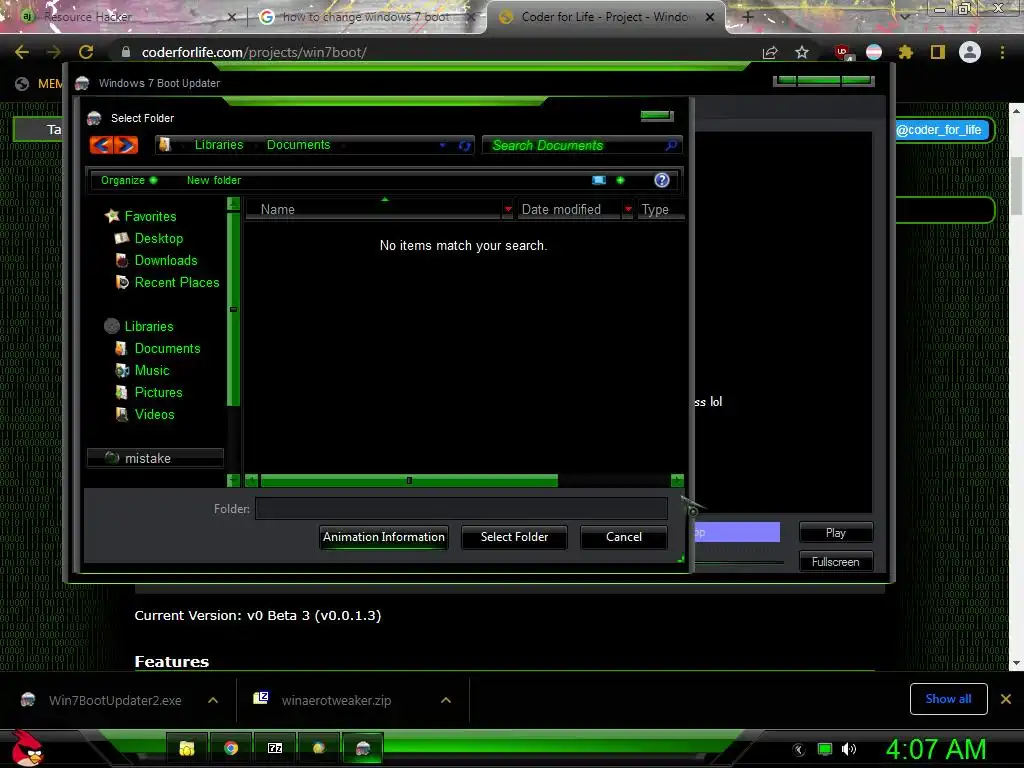Open uBlock extension icon
This screenshot has width=1024, height=768.
pyautogui.click(x=843, y=52)
